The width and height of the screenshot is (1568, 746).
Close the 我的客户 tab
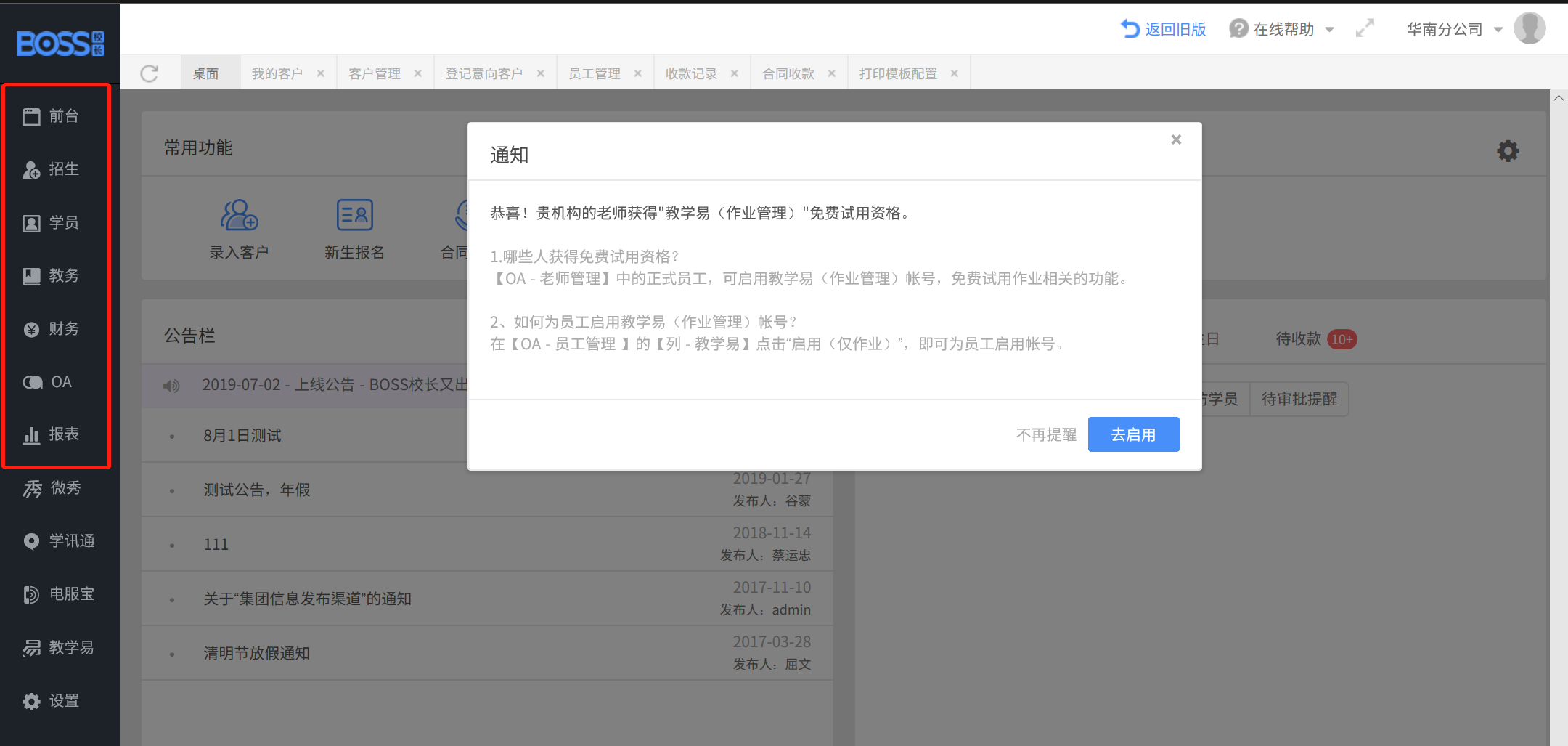320,73
